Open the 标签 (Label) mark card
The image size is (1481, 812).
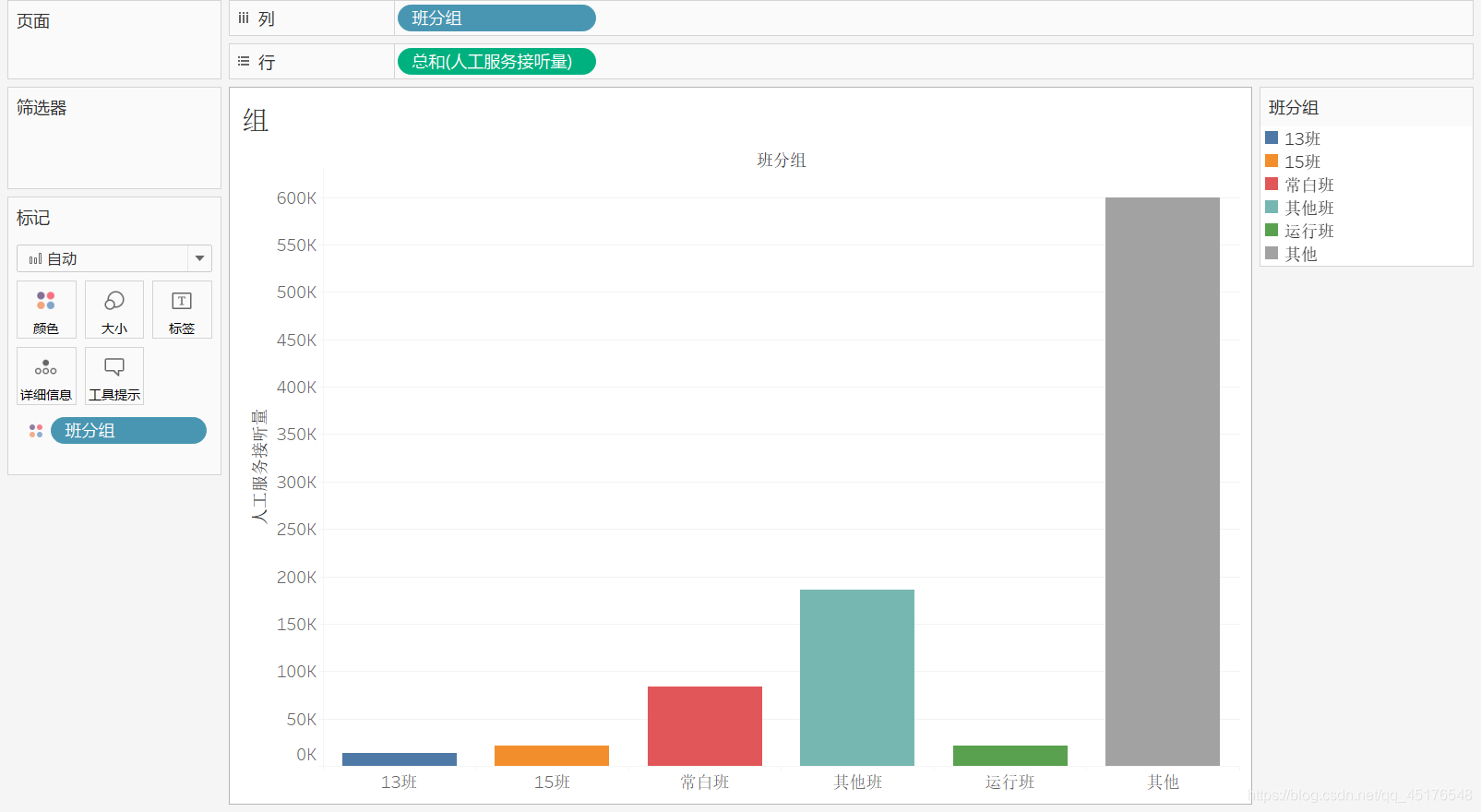pos(182,310)
